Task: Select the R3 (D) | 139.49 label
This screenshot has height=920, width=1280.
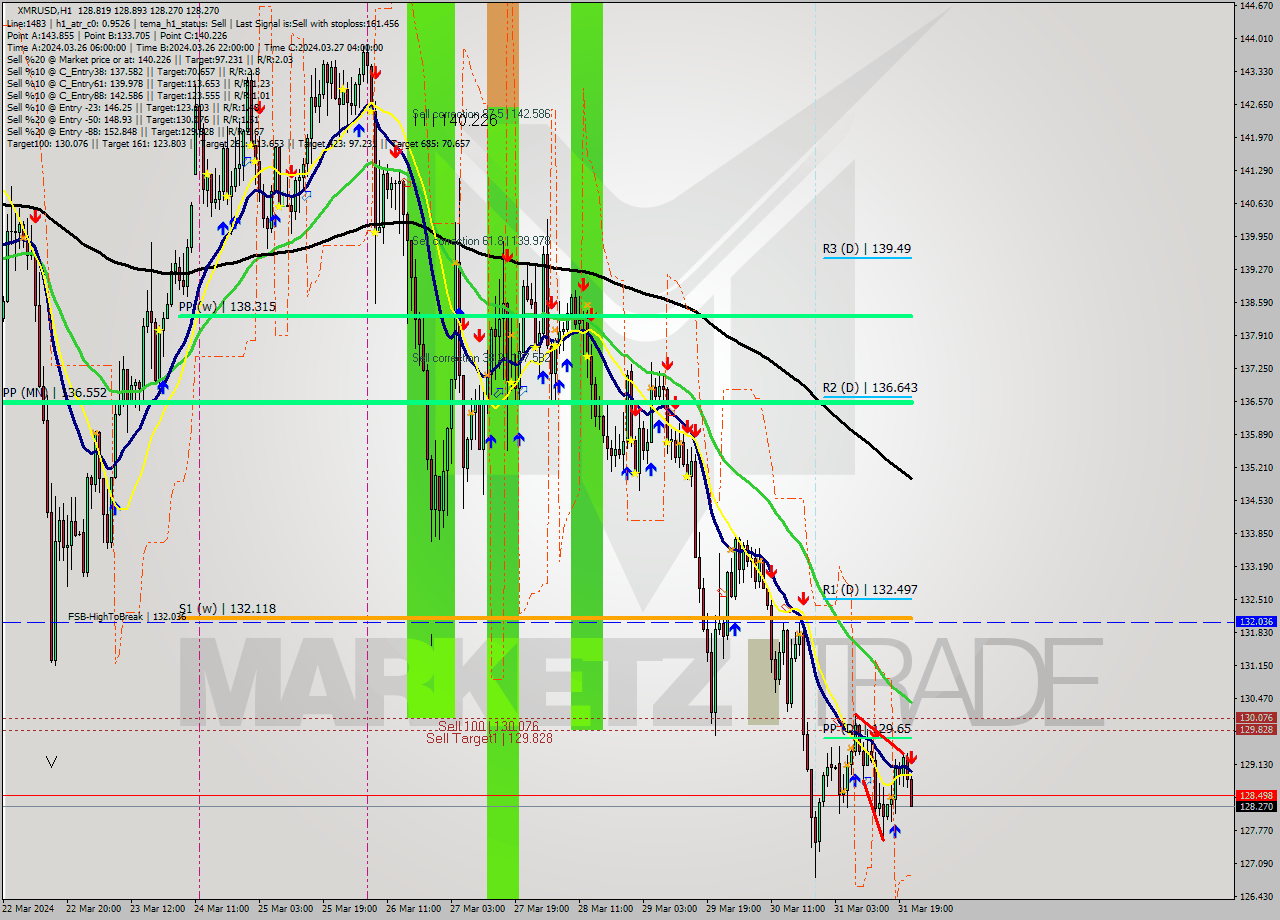Action: point(867,249)
